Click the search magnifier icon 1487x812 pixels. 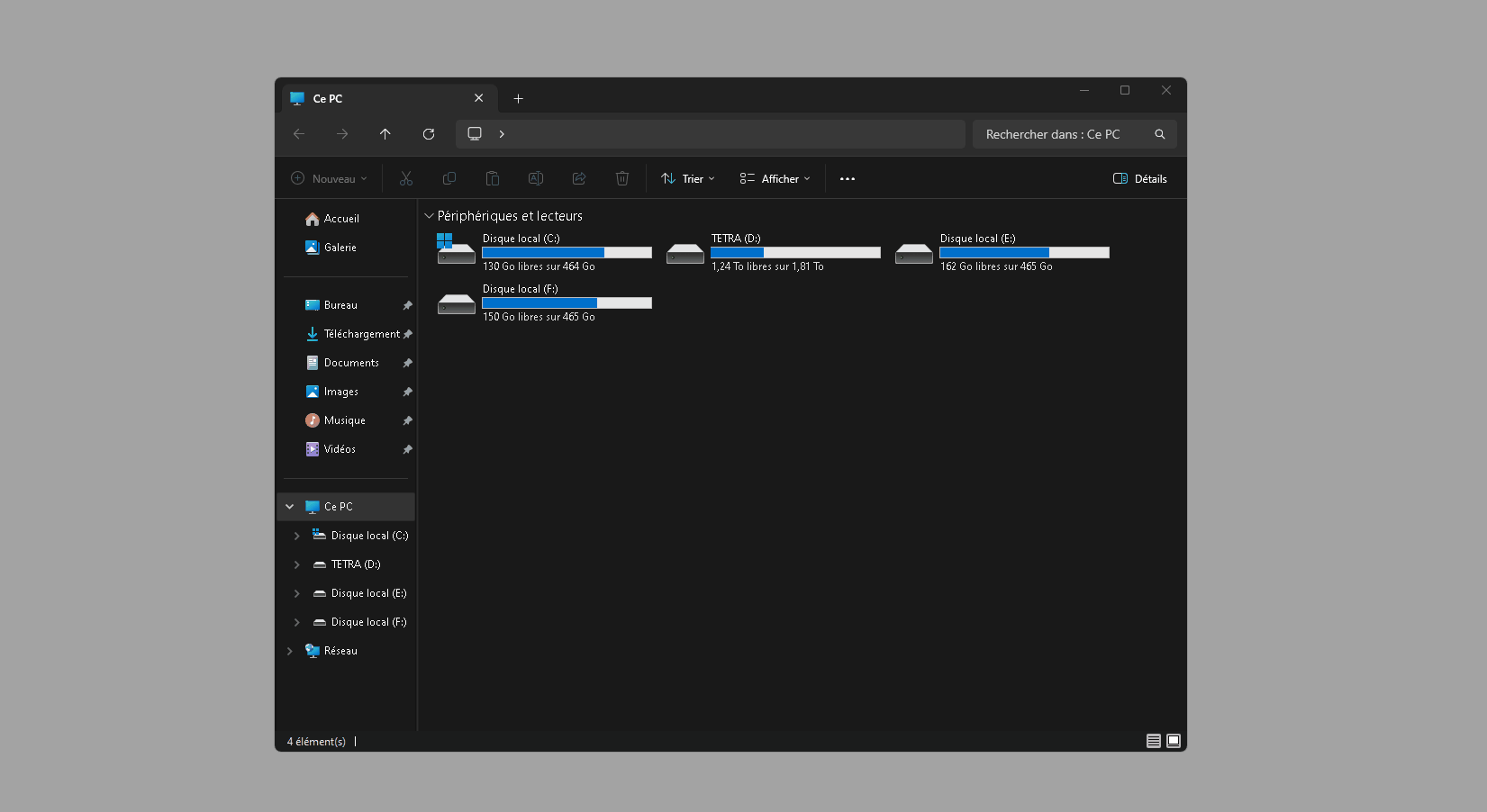(x=1160, y=134)
